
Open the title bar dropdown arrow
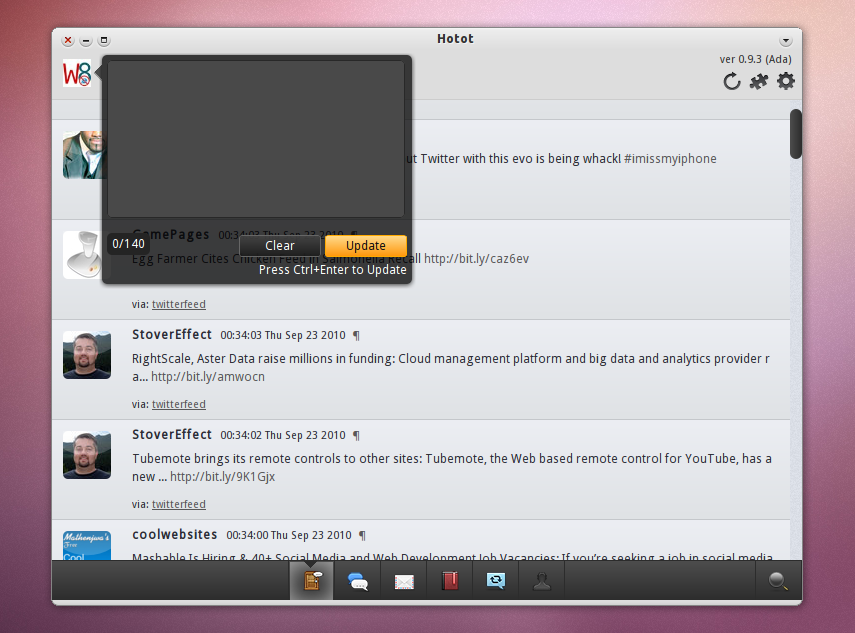786,41
